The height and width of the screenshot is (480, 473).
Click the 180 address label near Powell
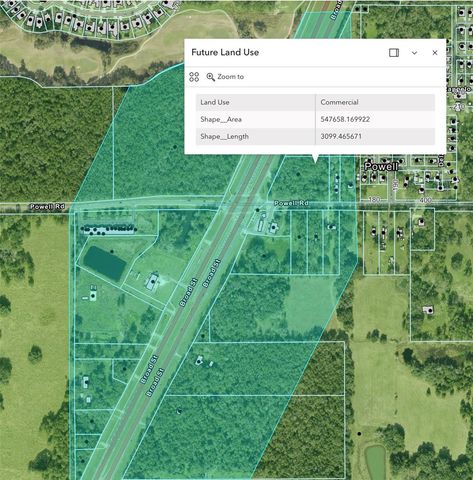coord(375,200)
